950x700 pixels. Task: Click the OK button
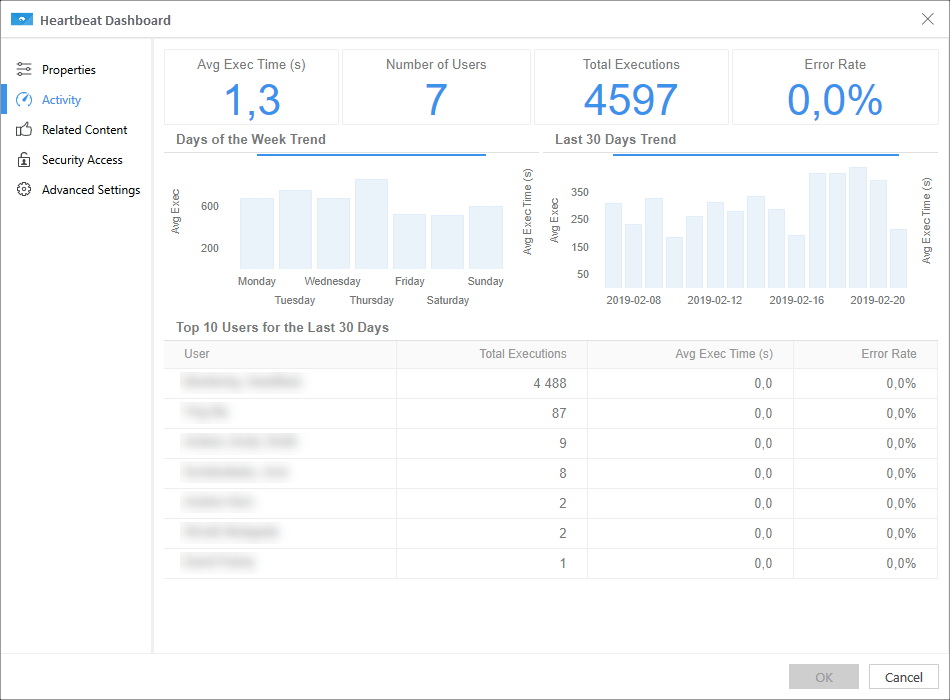tap(823, 677)
